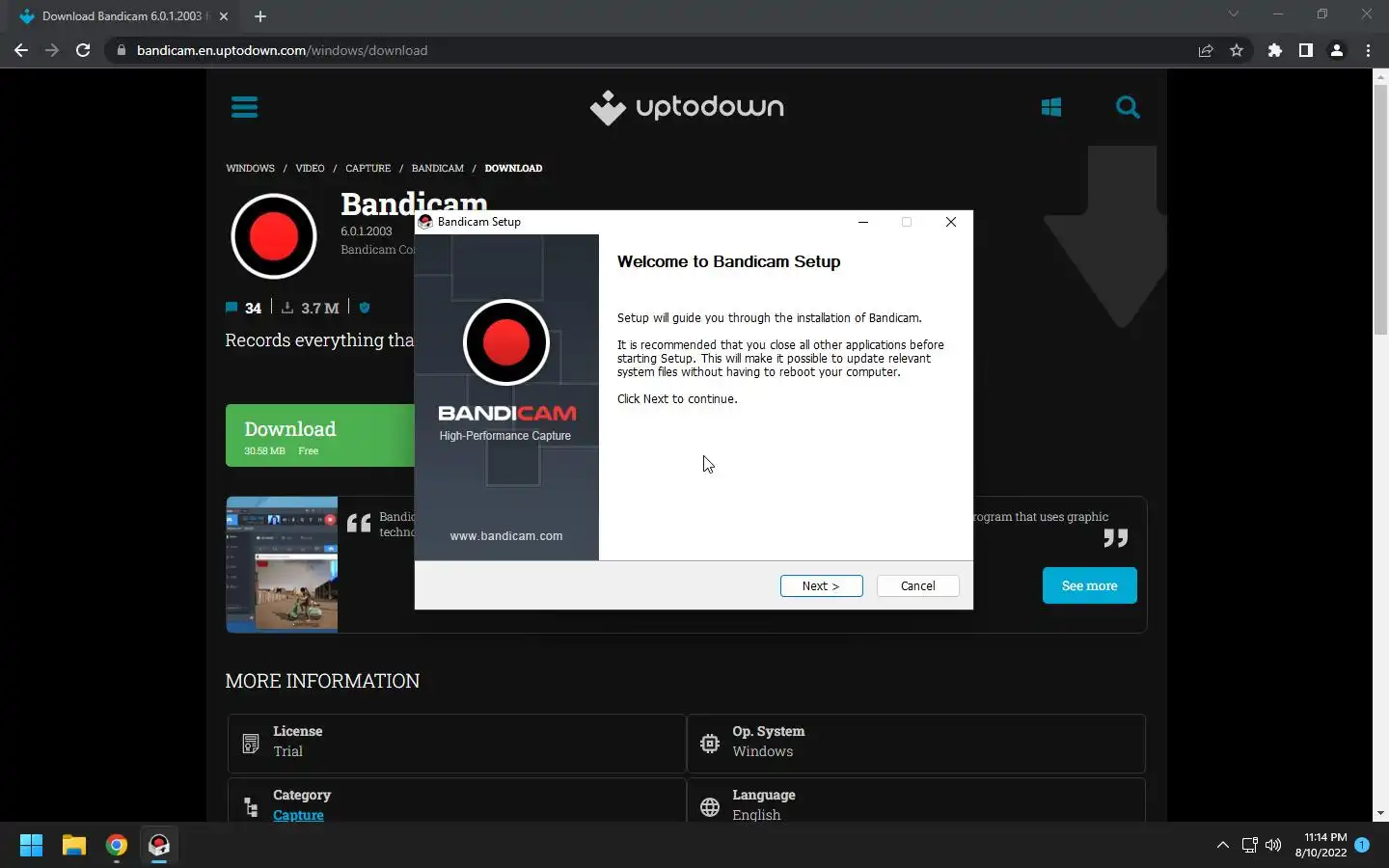
Task: Close the Bandicam Setup dialog
Action: click(951, 222)
